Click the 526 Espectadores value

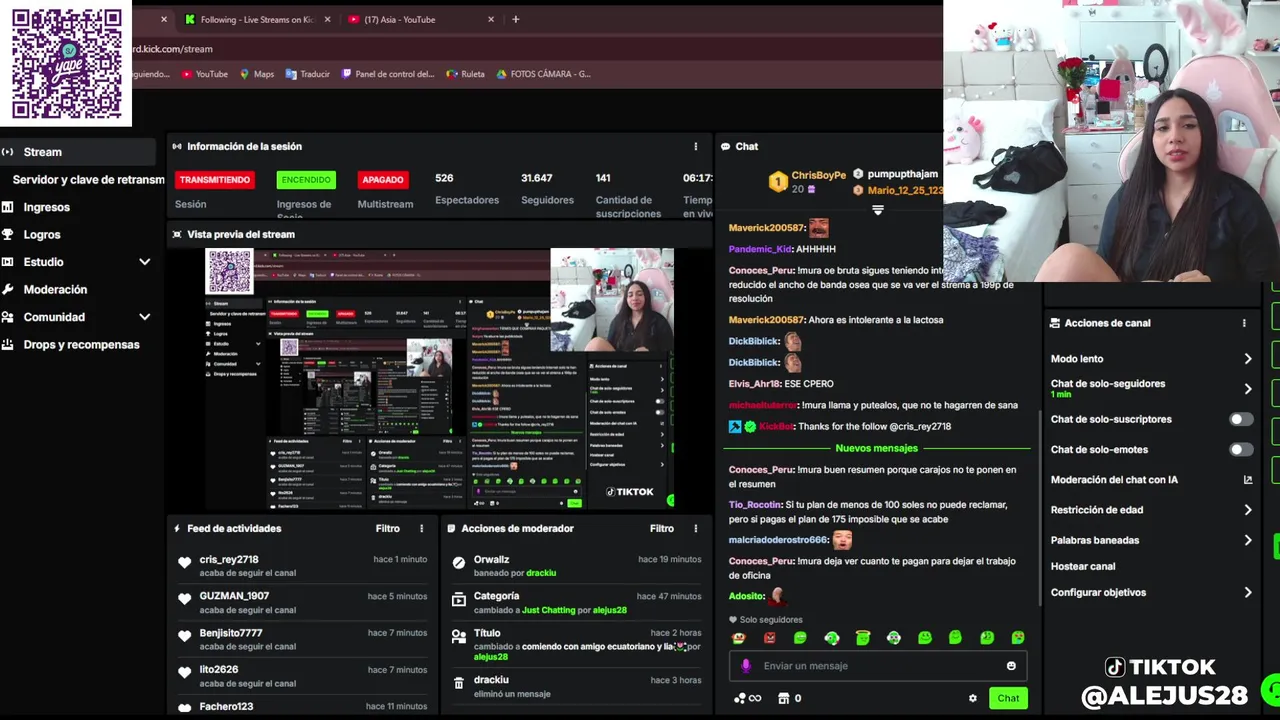pyautogui.click(x=445, y=178)
